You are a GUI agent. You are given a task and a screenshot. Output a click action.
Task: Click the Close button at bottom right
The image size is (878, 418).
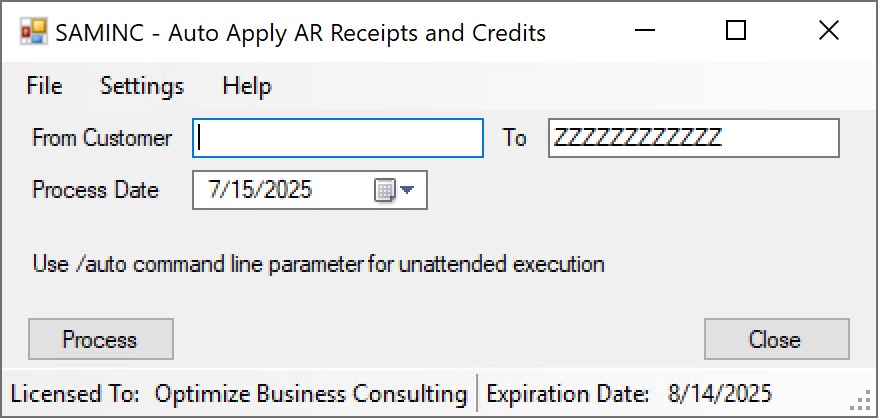pos(776,339)
